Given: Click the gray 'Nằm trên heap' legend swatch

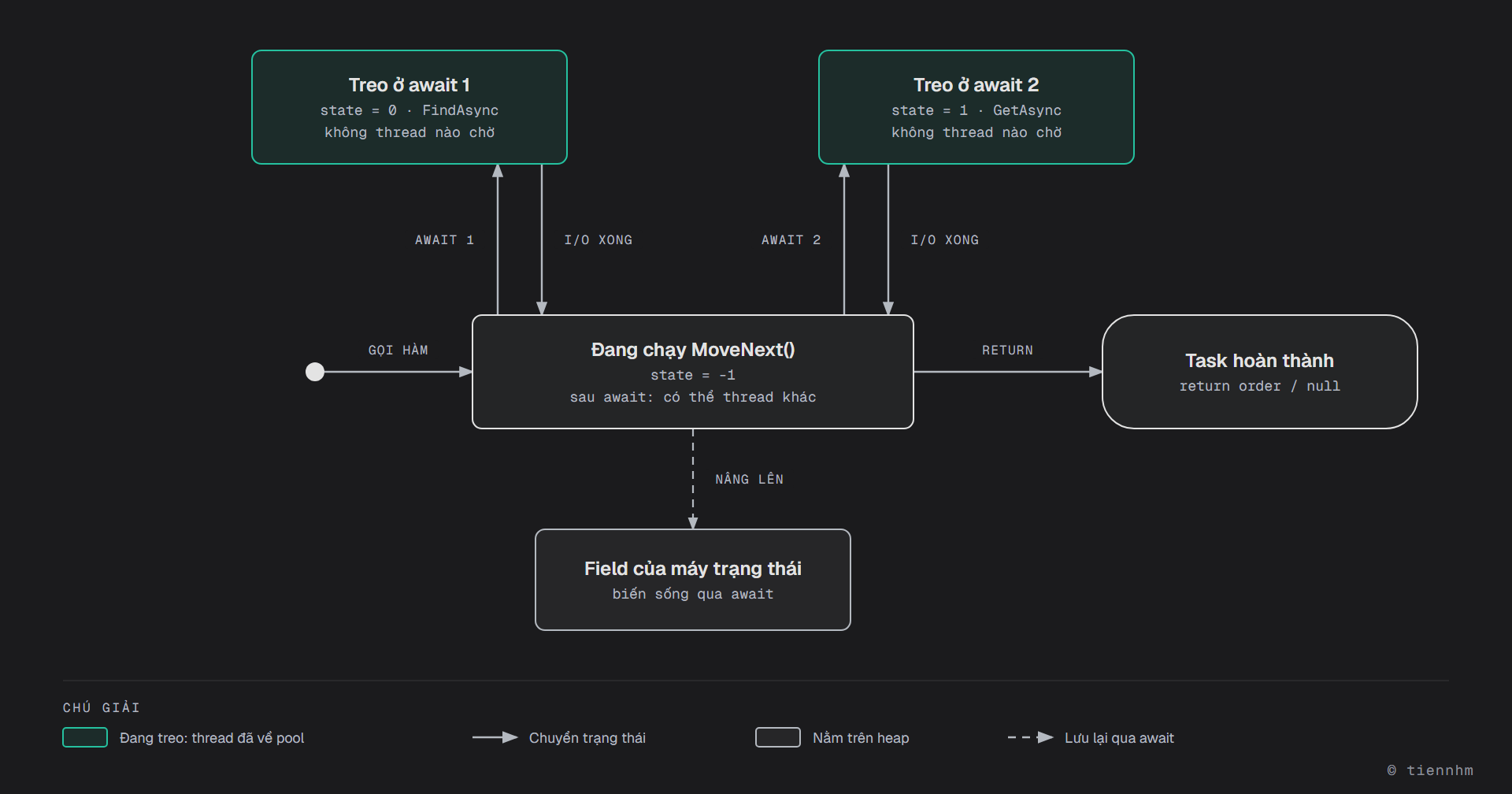Looking at the screenshot, I should tap(778, 737).
